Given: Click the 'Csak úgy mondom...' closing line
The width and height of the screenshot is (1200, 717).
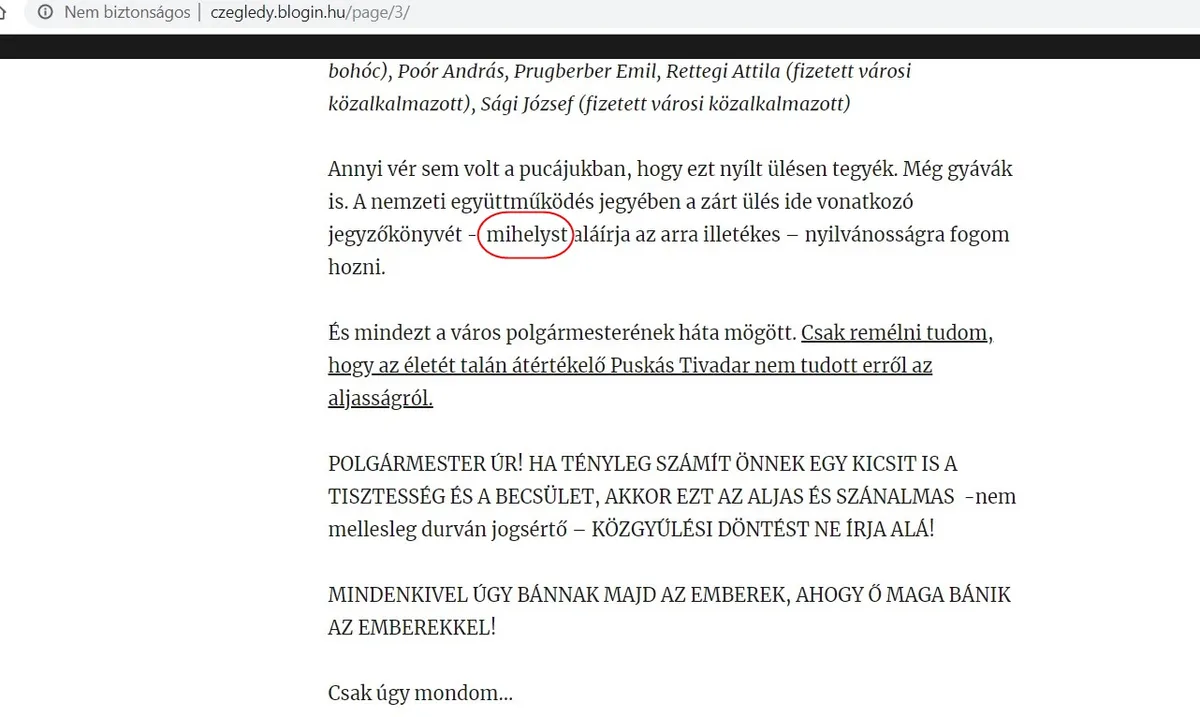Looking at the screenshot, I should (x=420, y=693).
